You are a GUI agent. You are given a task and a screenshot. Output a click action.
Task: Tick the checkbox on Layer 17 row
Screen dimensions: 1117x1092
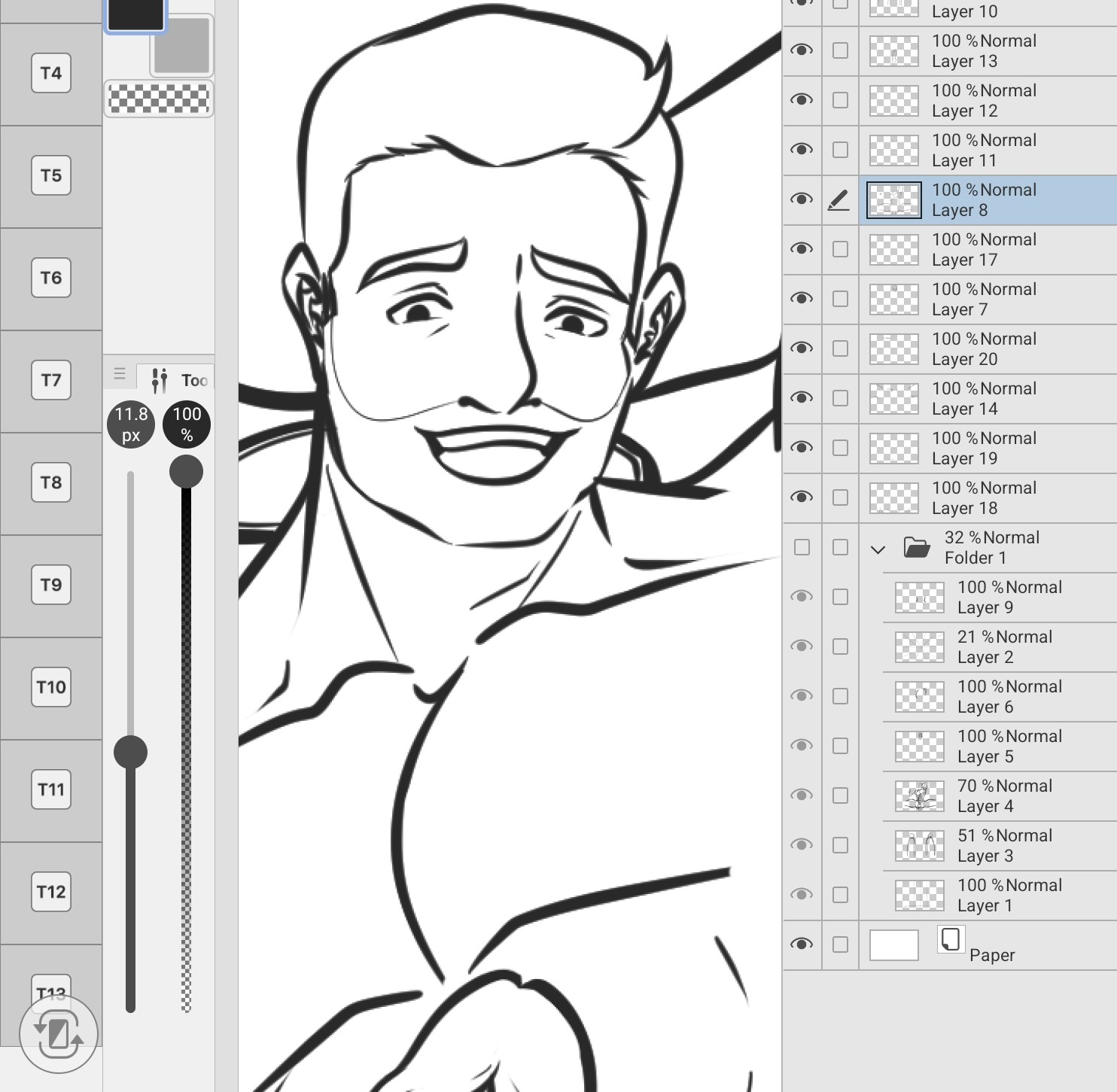(x=840, y=249)
